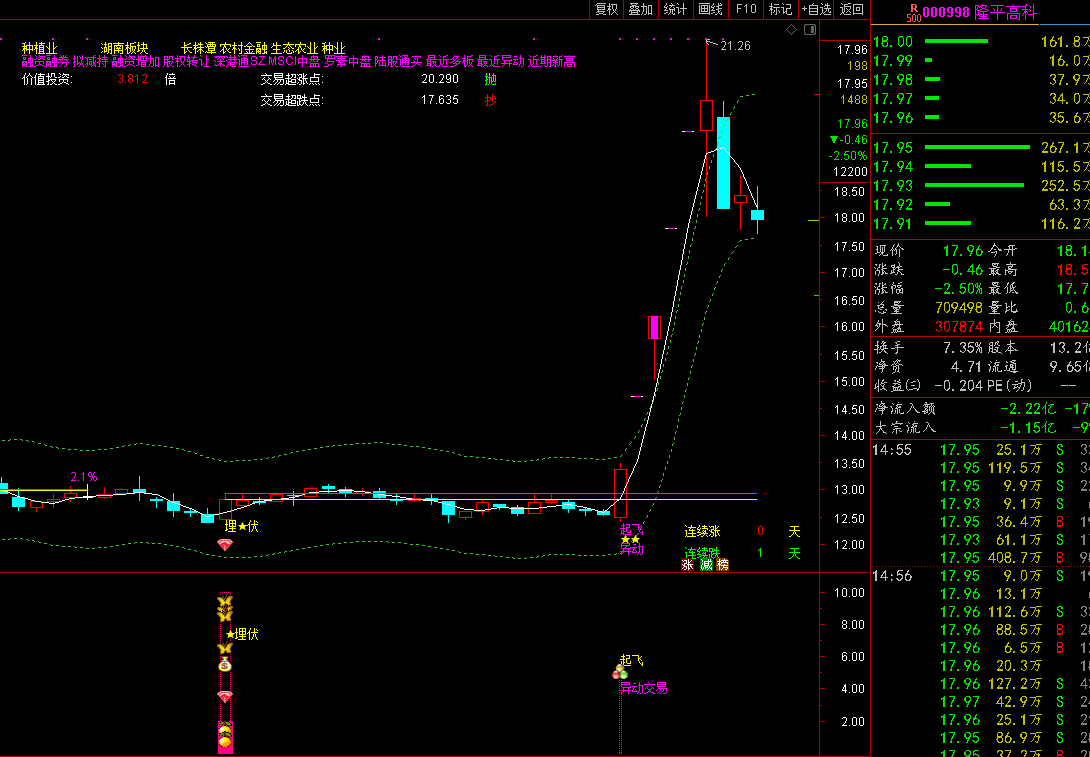Click the diamond icon above the chart
The height and width of the screenshot is (757, 1090).
792,29
